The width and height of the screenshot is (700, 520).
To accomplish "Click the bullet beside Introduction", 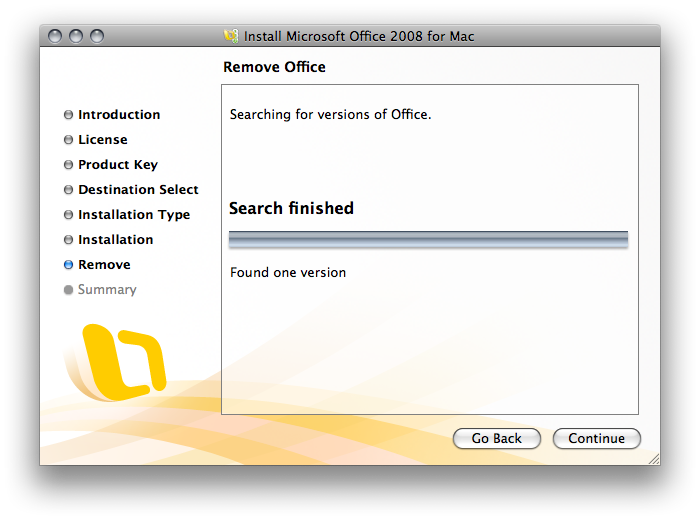I will [68, 115].
